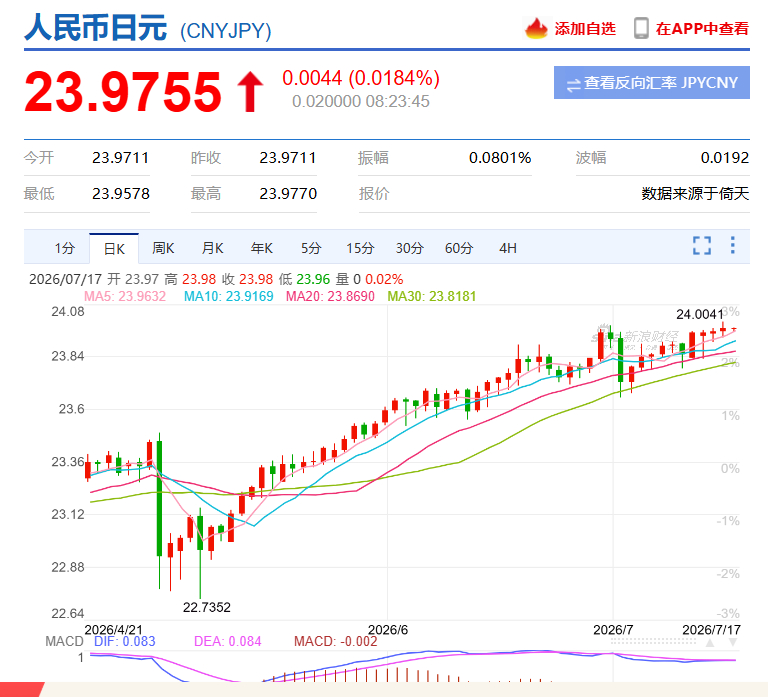Click the 2026/4/21 start date label
This screenshot has width=768, height=697.
(114, 630)
